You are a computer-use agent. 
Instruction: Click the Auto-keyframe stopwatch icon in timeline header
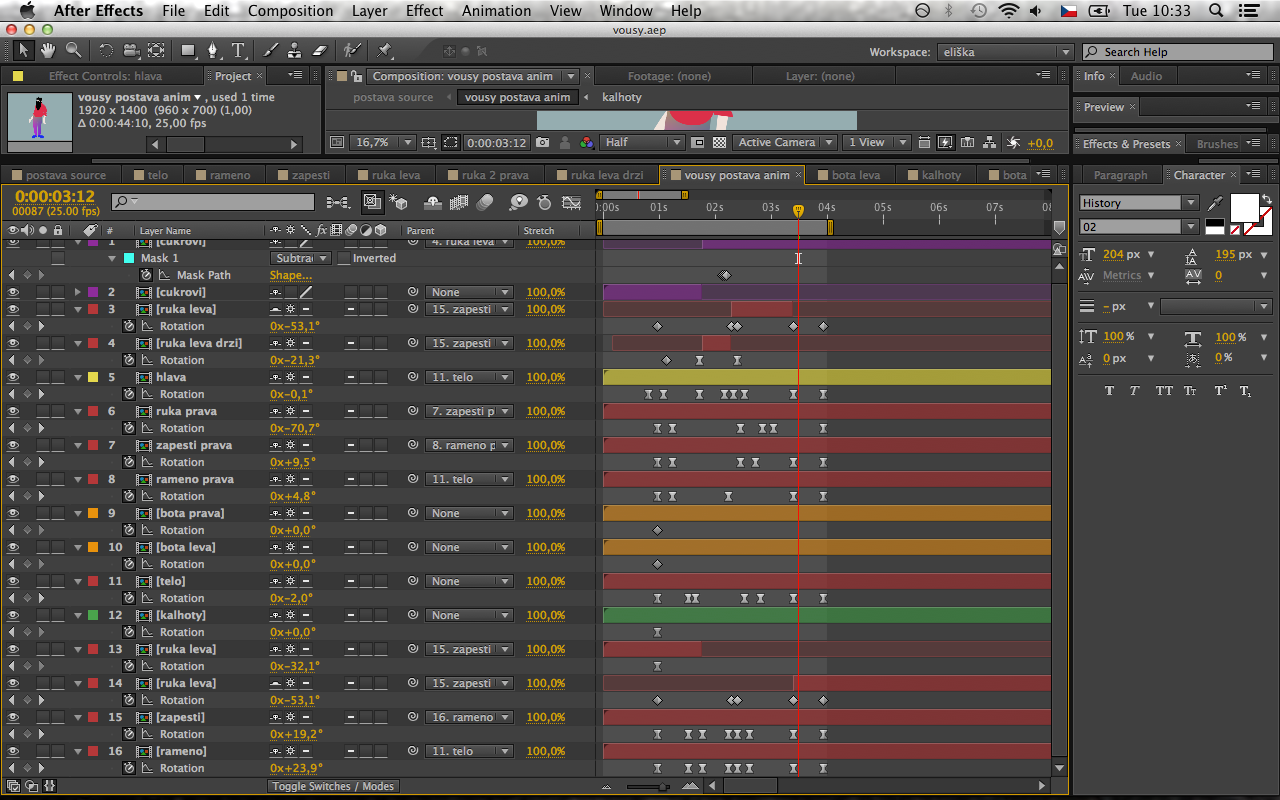[544, 203]
